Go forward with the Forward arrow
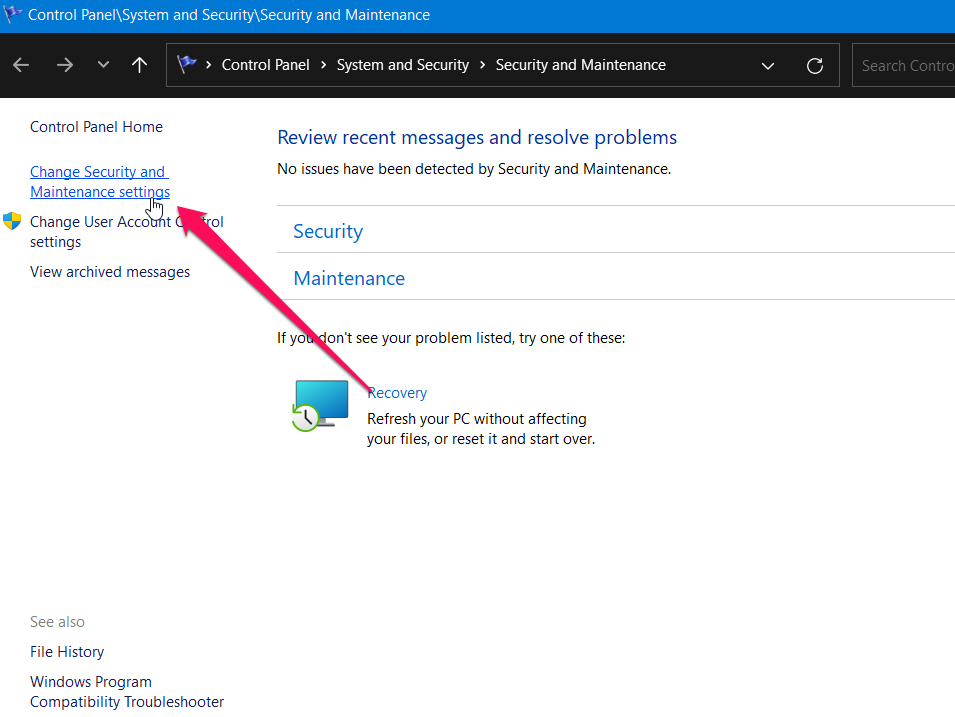955x717 pixels. tap(65, 65)
